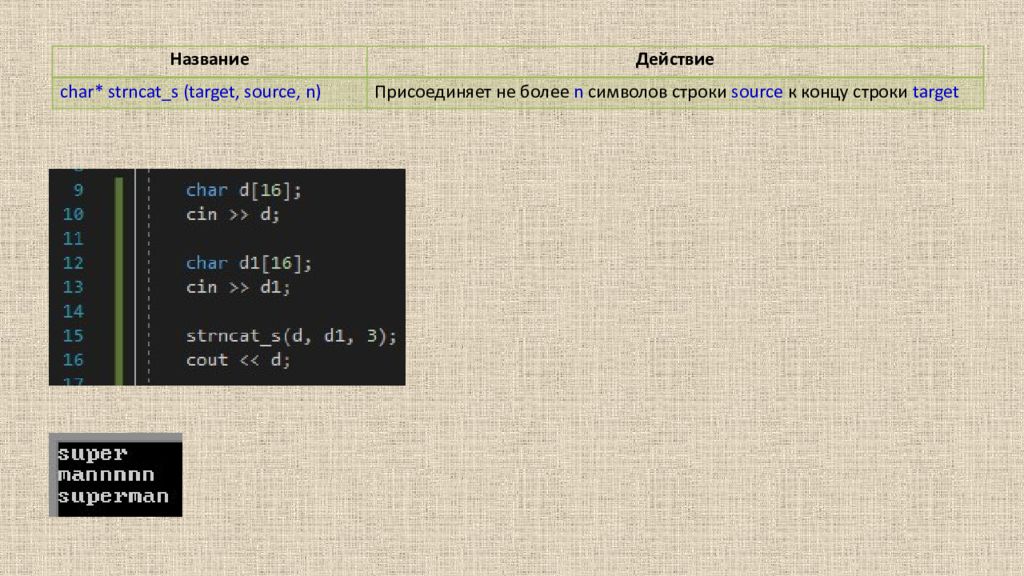The height and width of the screenshot is (576, 1024).
Task: Click line number 16 in the gutter
Action: [73, 360]
